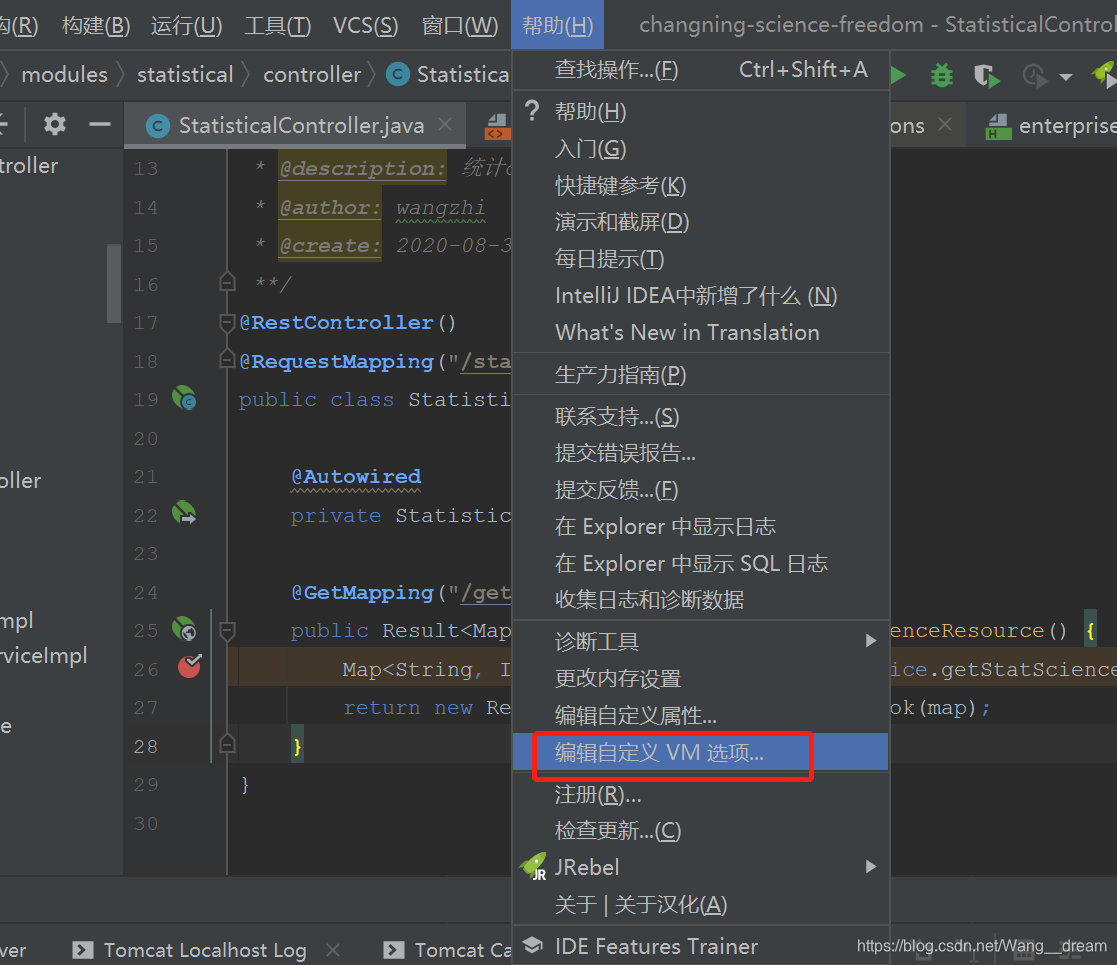The width and height of the screenshot is (1117, 965).
Task: Click the project panel vertical scrollbar
Action: (114, 283)
